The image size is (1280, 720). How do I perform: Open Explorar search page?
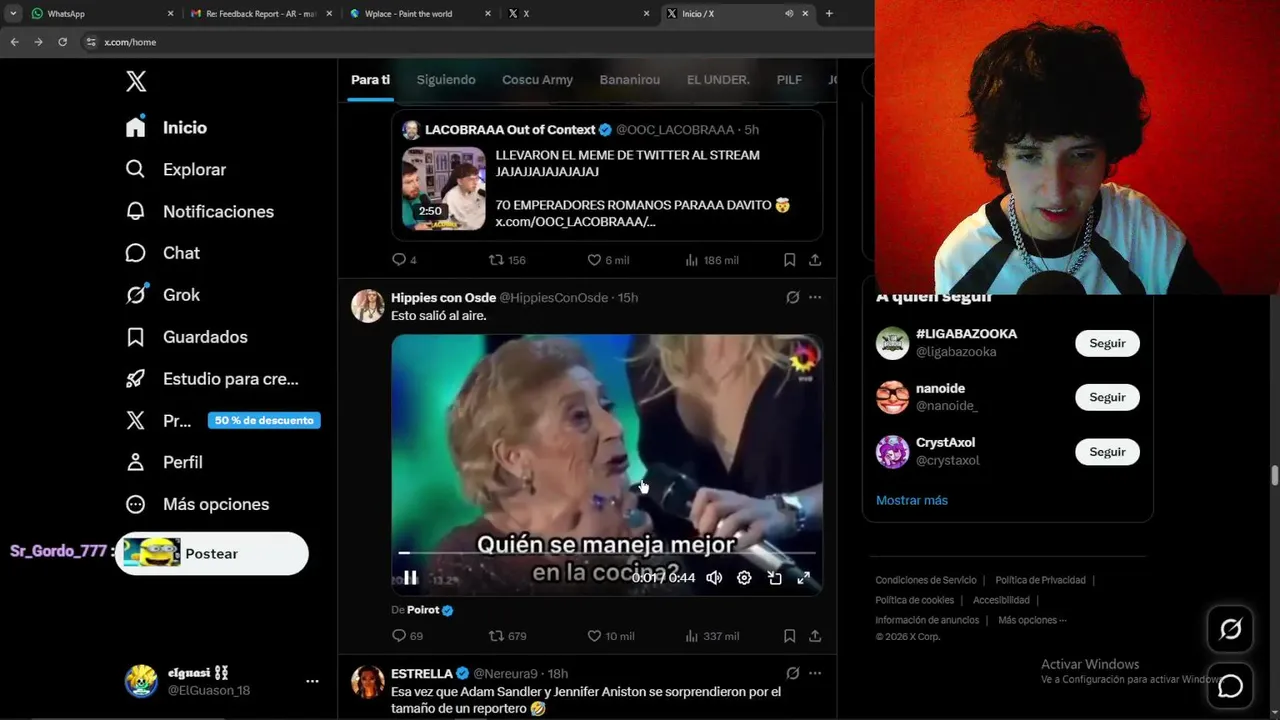(x=176, y=169)
